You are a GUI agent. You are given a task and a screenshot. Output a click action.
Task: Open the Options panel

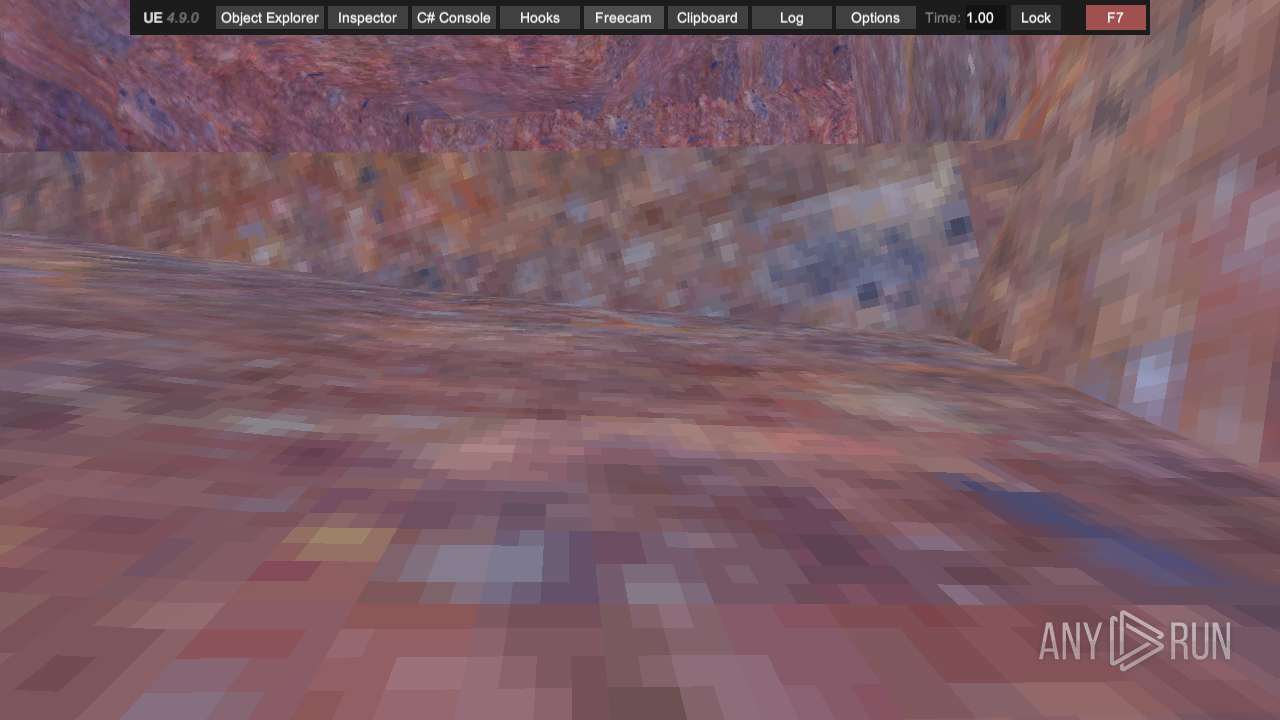(875, 18)
